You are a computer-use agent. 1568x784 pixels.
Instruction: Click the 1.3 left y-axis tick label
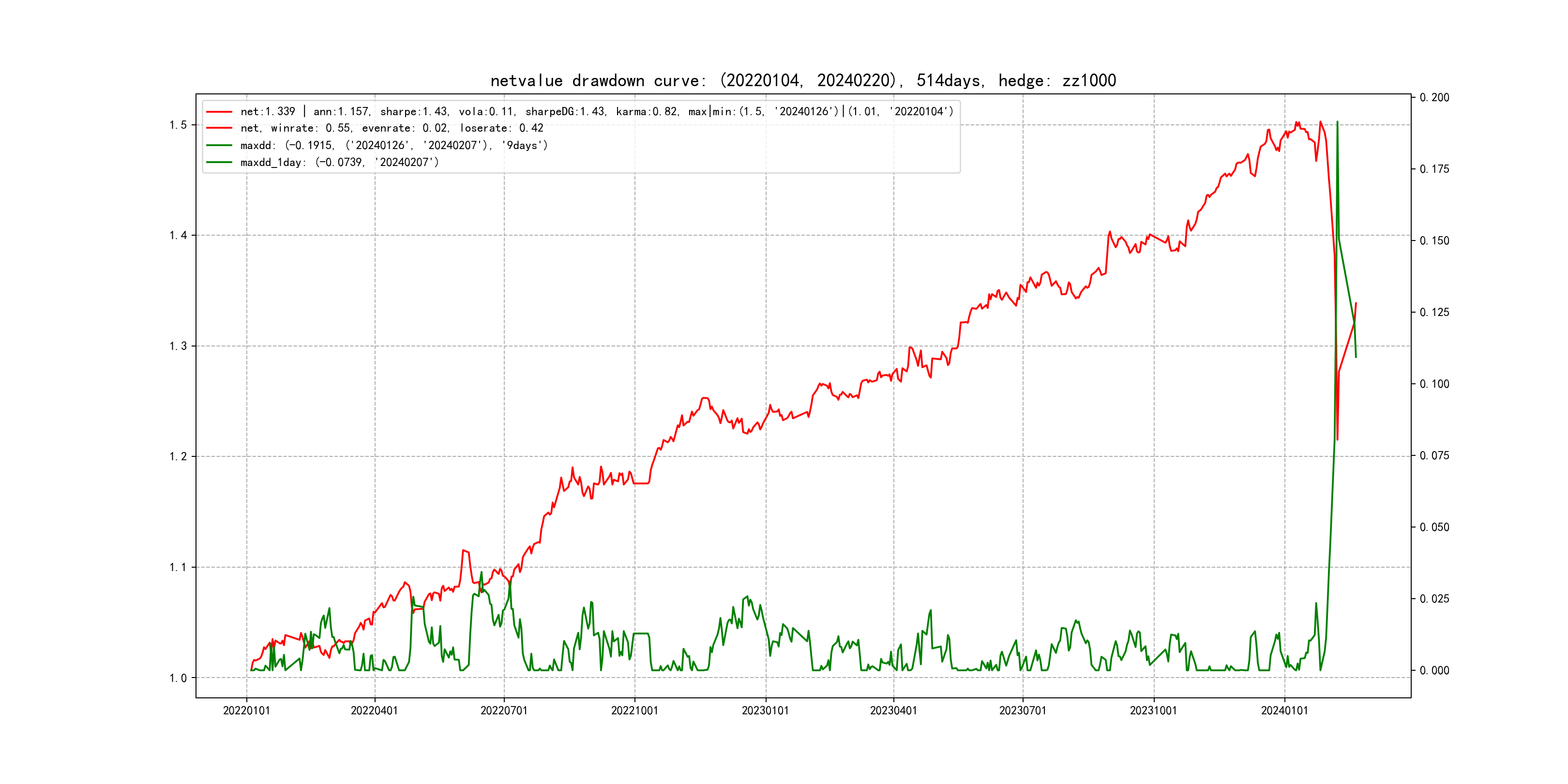point(178,347)
